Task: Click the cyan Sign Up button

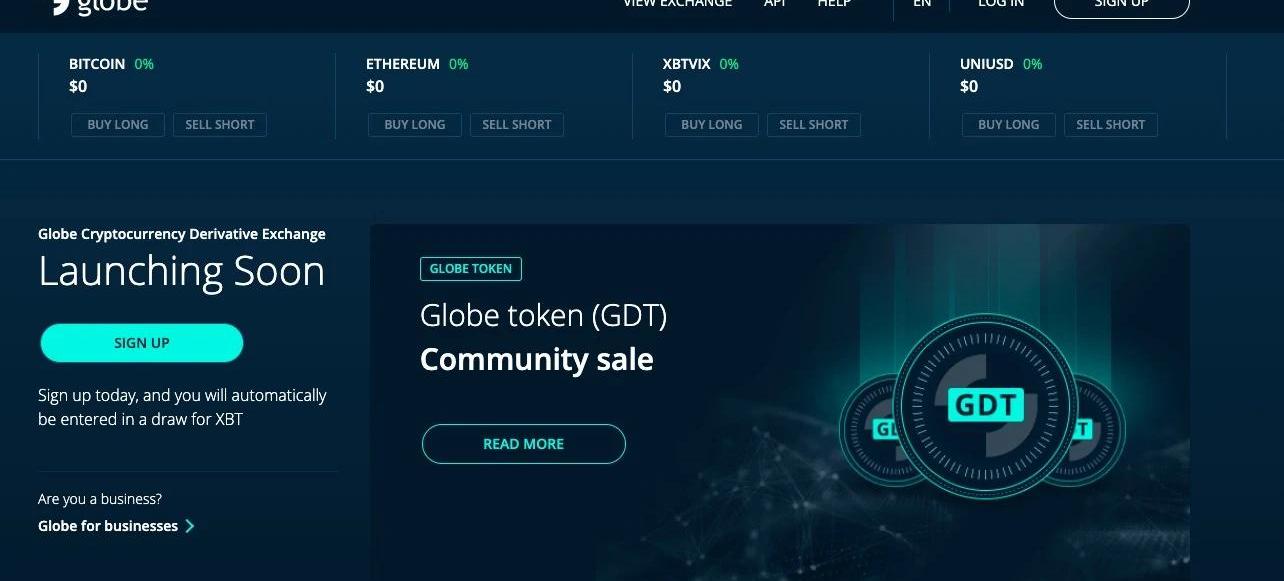Action: tap(142, 343)
